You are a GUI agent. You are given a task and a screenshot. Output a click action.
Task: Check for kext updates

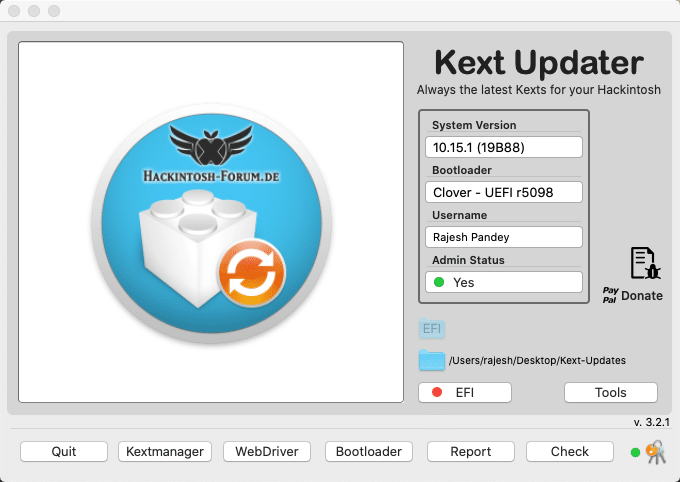[570, 451]
